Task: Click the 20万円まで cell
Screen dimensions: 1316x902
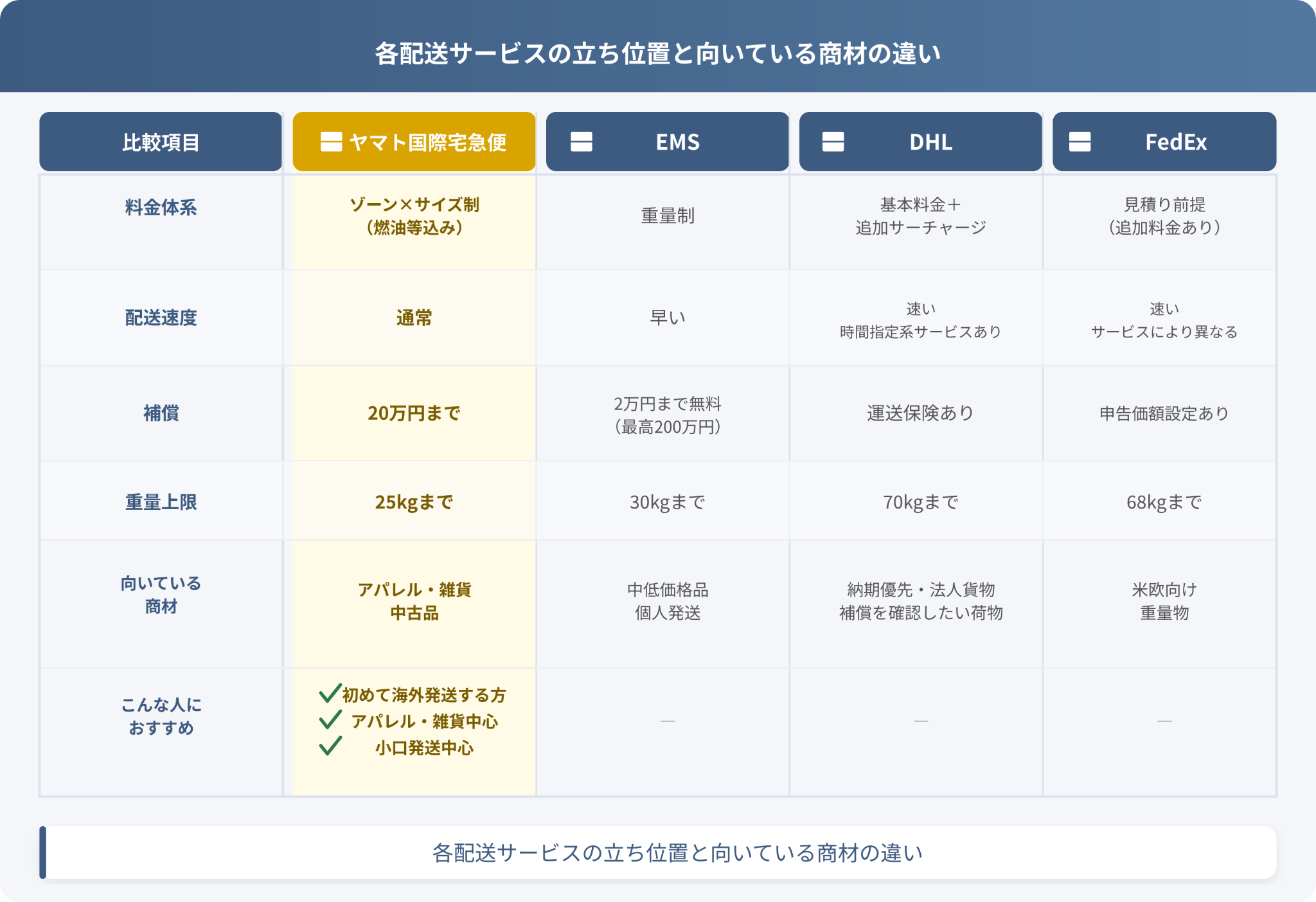Action: pyautogui.click(x=414, y=413)
